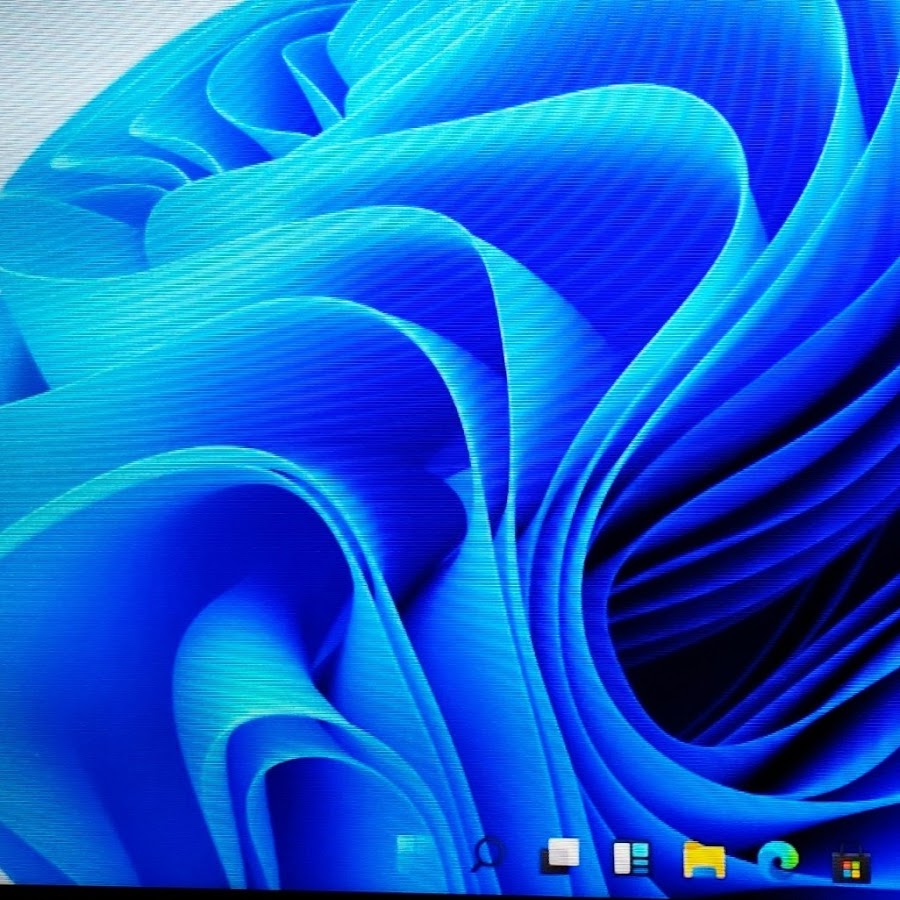Image resolution: width=900 pixels, height=900 pixels.
Task: Open the Windows Start menu
Action: 415,856
